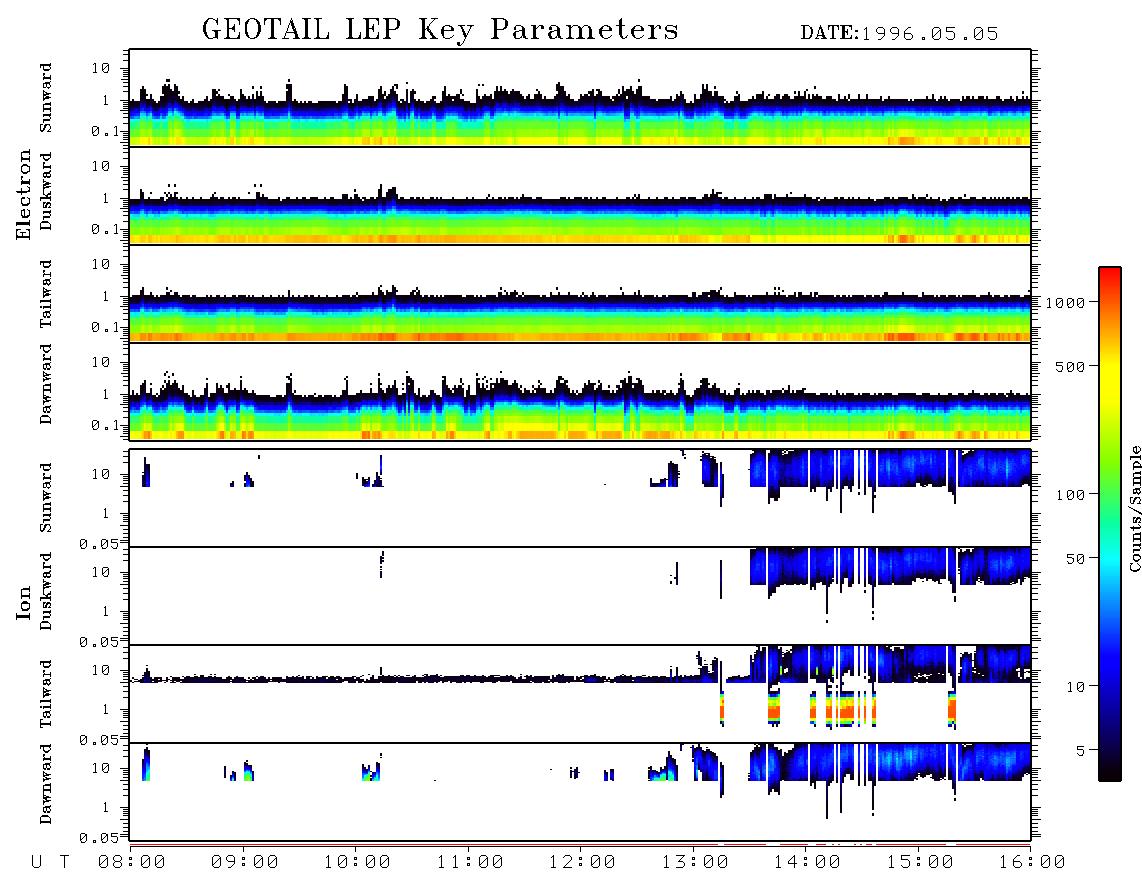Click the 1000 colorbar tick label
1142x880 pixels.
click(1065, 303)
